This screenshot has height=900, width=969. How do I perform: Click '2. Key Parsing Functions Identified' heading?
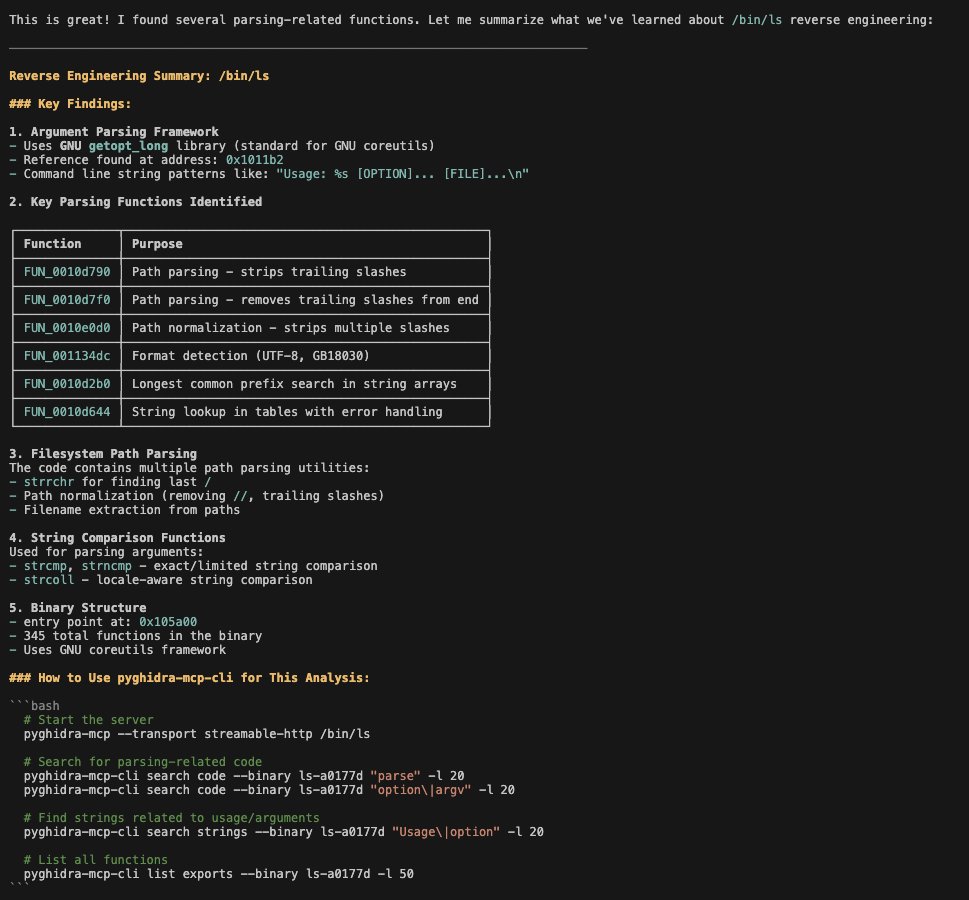[x=135, y=202]
